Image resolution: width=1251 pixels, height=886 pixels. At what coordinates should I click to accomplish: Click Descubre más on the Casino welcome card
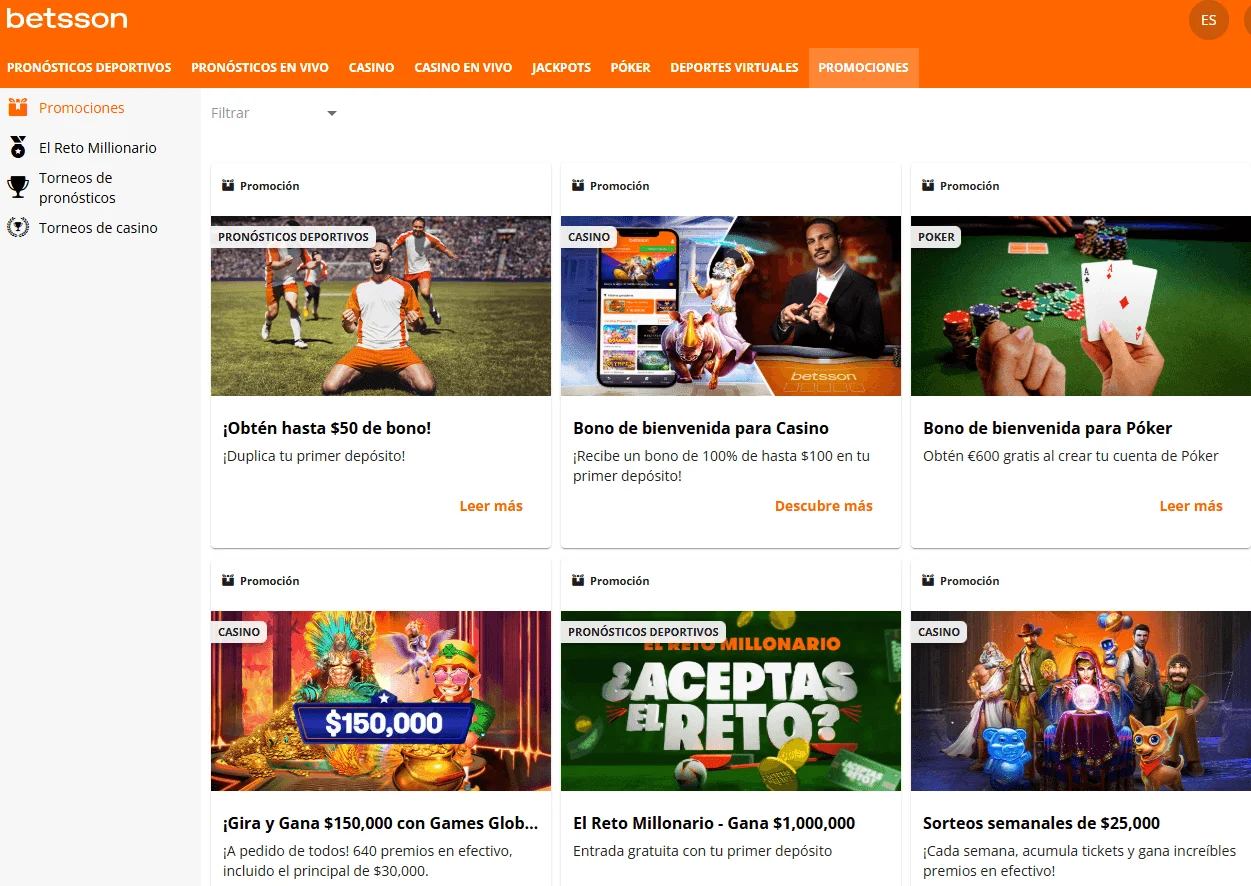(x=824, y=506)
